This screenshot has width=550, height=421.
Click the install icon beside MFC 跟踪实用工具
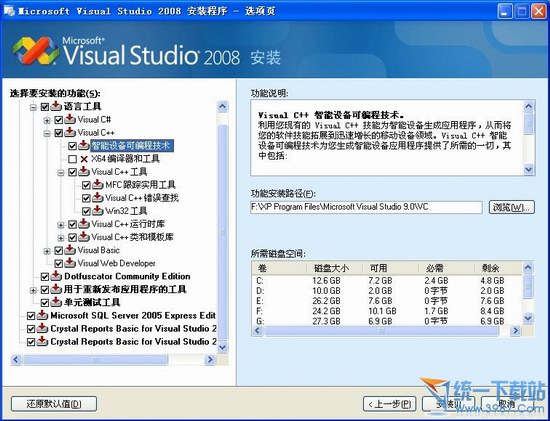(x=98, y=185)
